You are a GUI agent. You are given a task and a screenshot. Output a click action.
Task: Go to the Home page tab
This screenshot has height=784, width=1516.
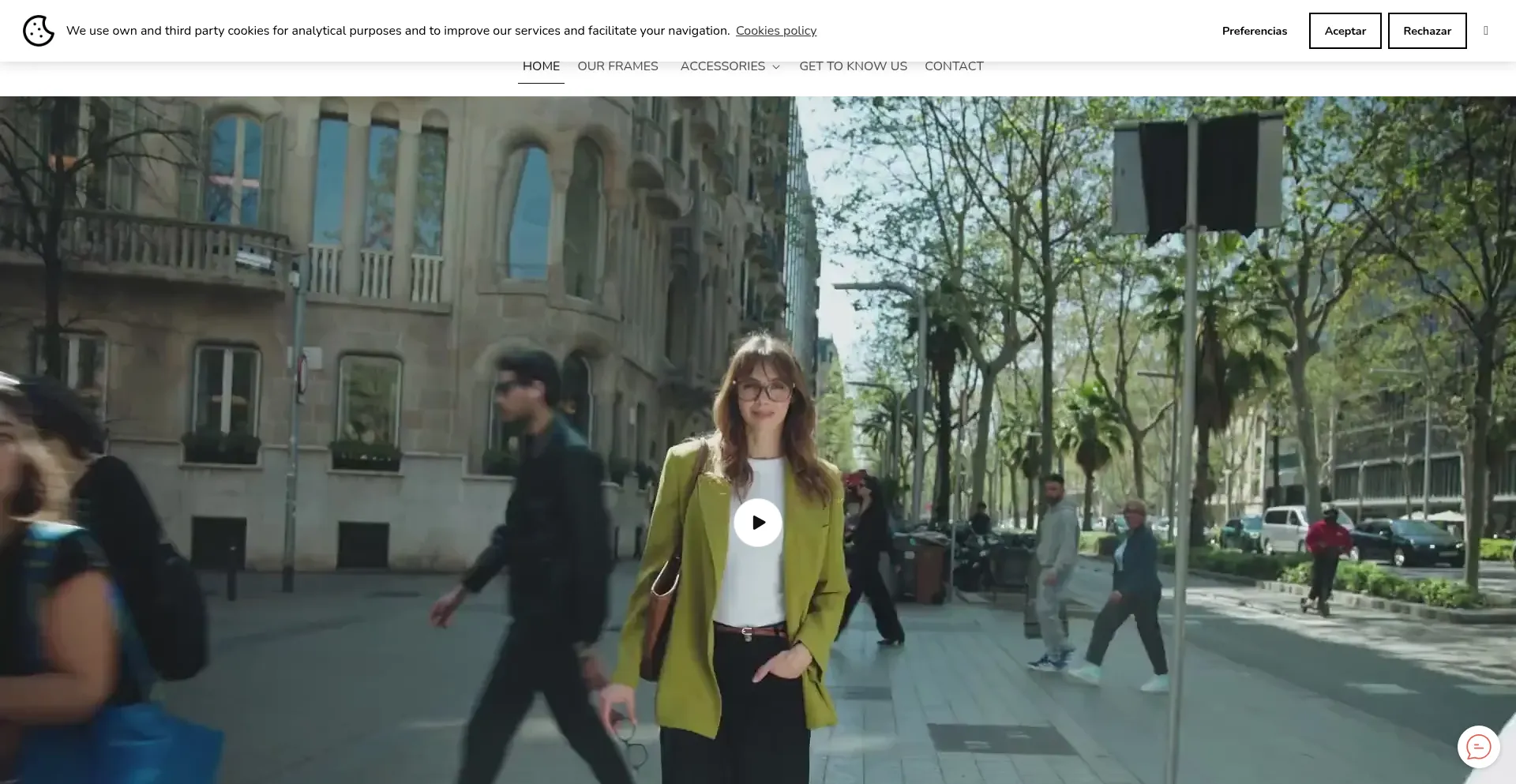(x=541, y=66)
